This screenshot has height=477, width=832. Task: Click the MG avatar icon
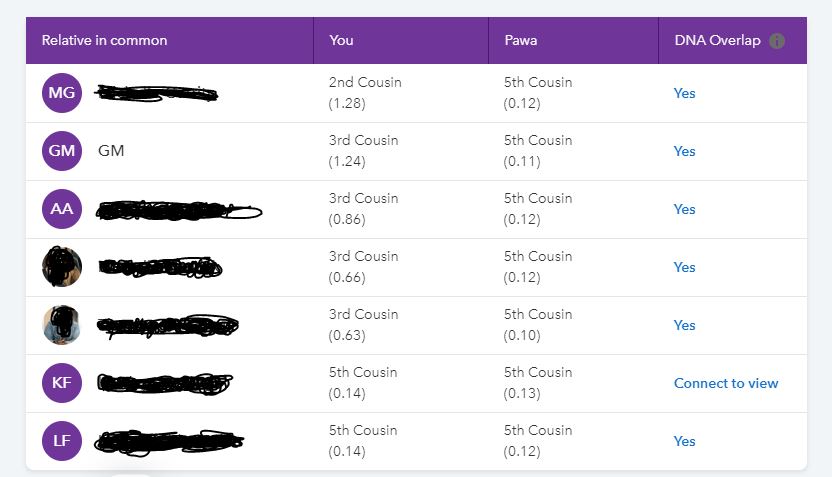(x=62, y=93)
